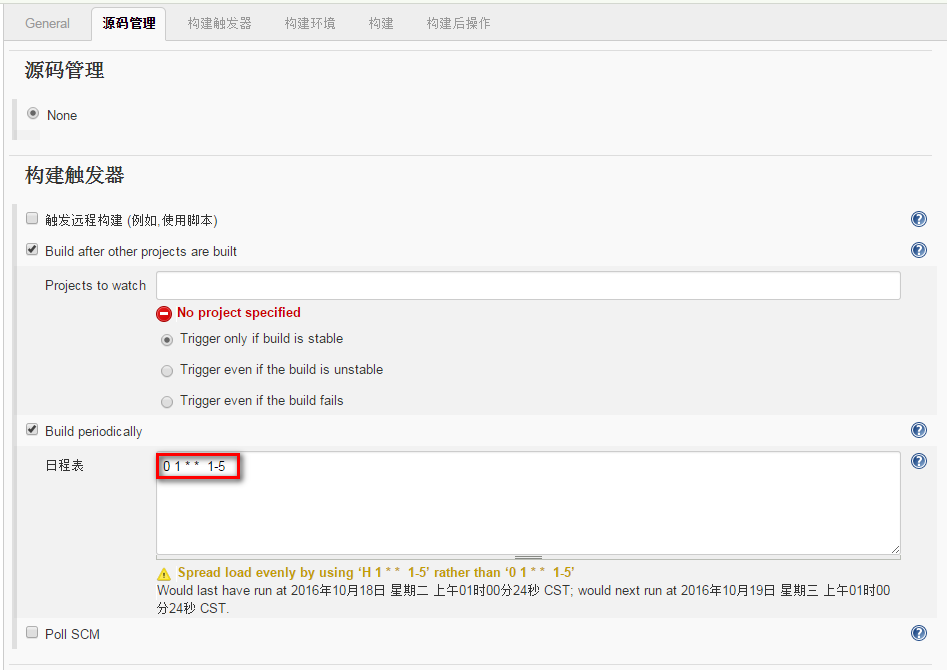The width and height of the screenshot is (947, 670).
Task: Open help icon for Poll SCM
Action: pyautogui.click(x=919, y=633)
